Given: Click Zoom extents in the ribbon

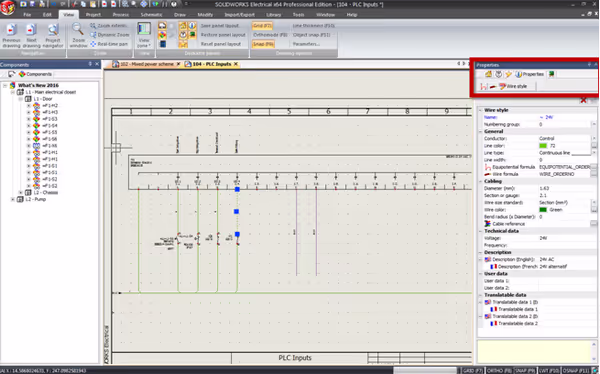Looking at the screenshot, I should click(x=109, y=26).
